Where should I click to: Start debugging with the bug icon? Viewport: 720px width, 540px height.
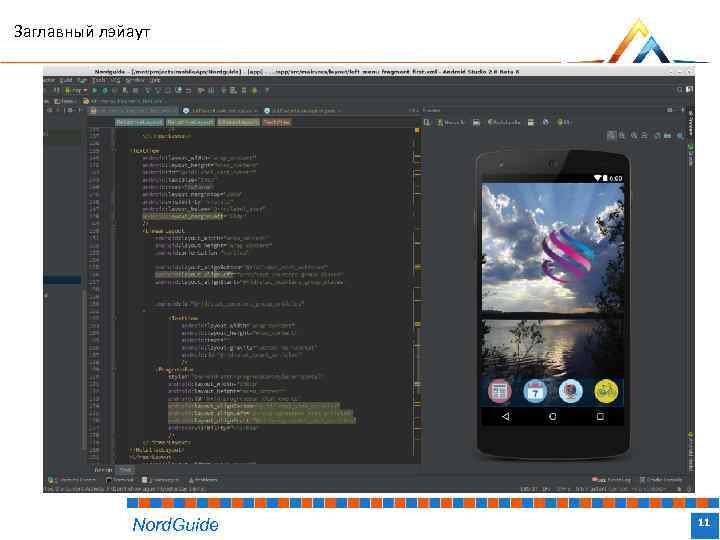(x=105, y=90)
